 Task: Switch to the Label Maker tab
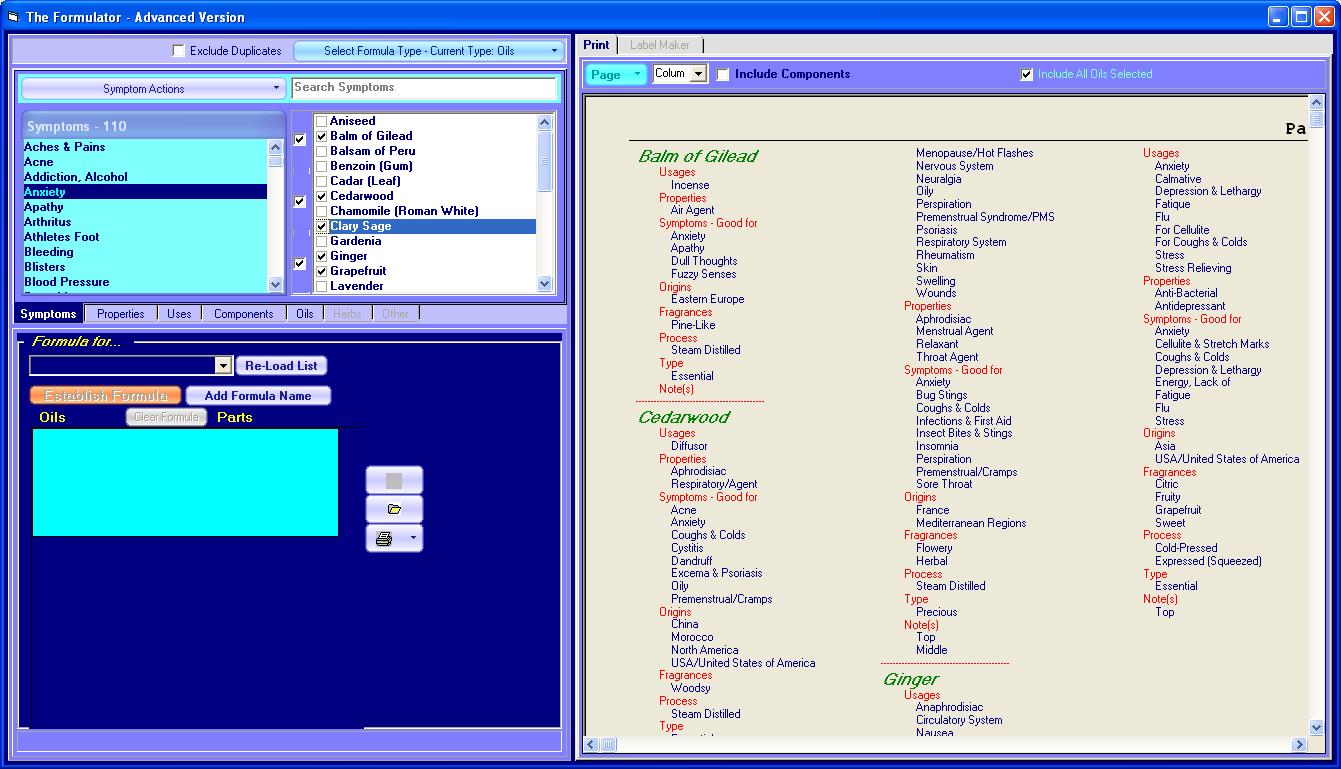(x=660, y=44)
